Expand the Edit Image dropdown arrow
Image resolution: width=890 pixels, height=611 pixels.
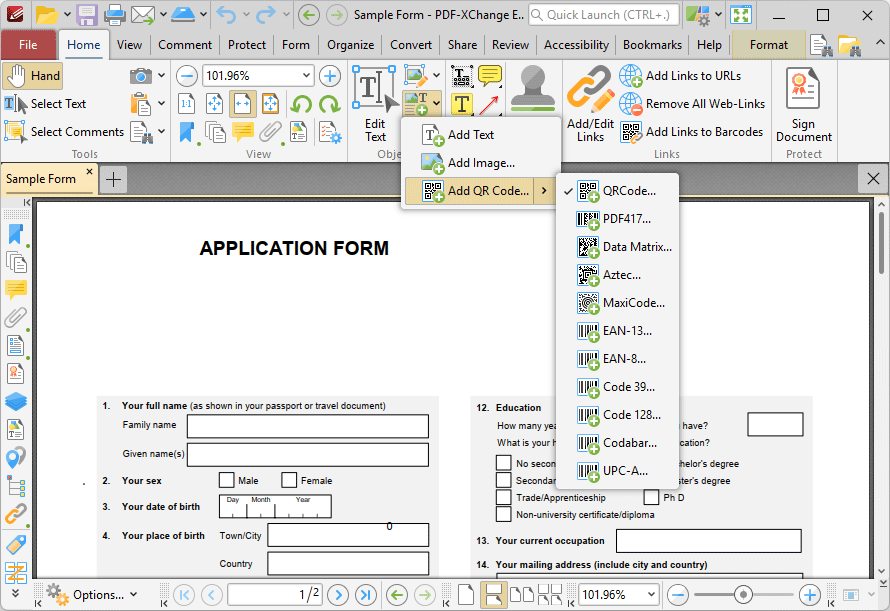tap(436, 75)
